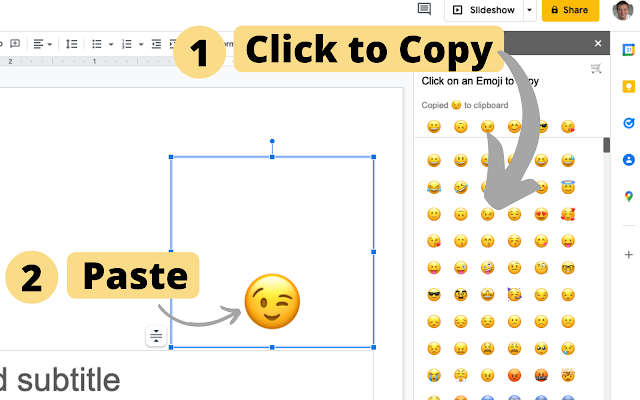Open the Google account avatar
The width and height of the screenshot is (640, 400).
[x=622, y=10]
